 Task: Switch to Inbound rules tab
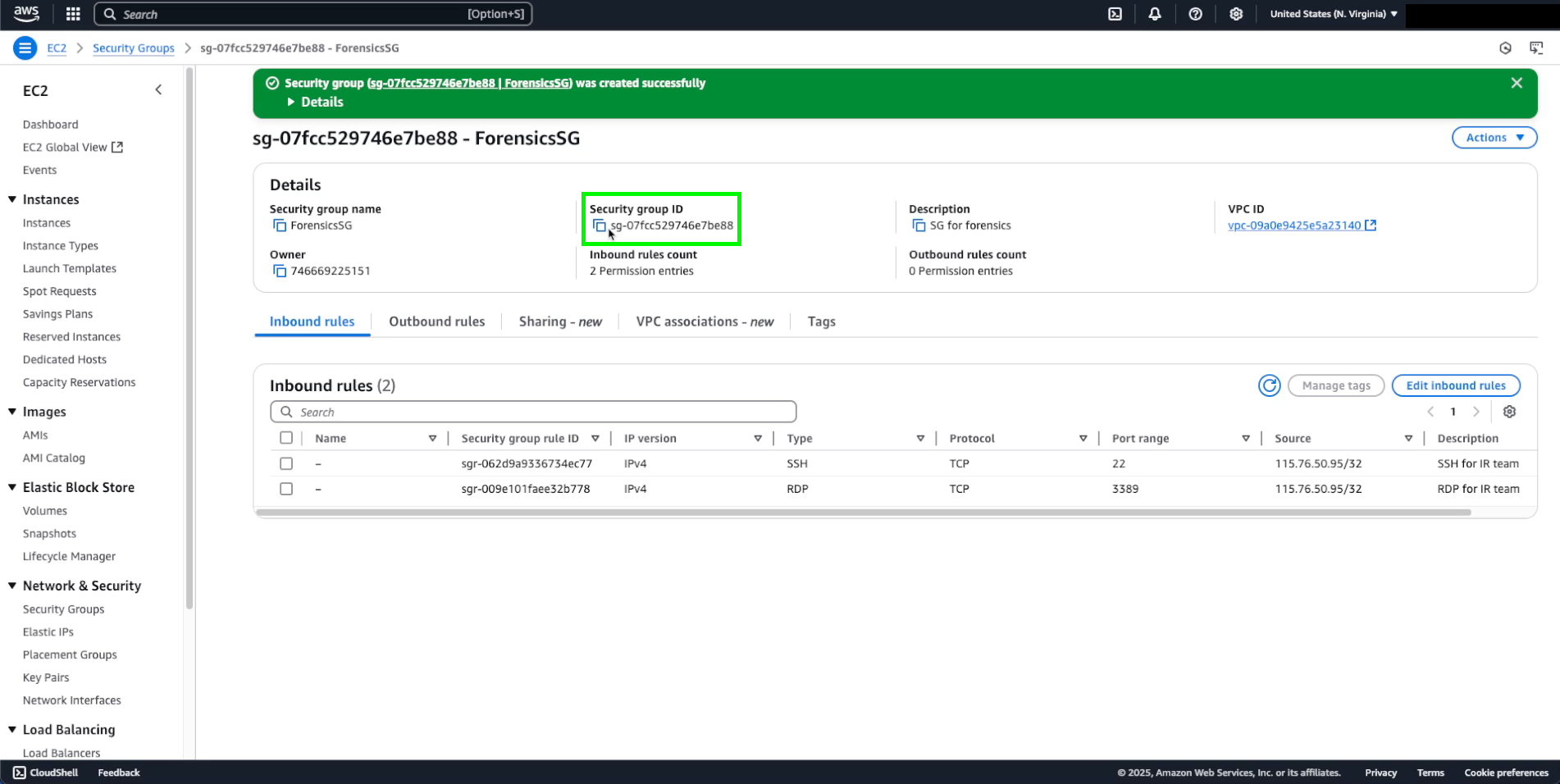tap(312, 321)
